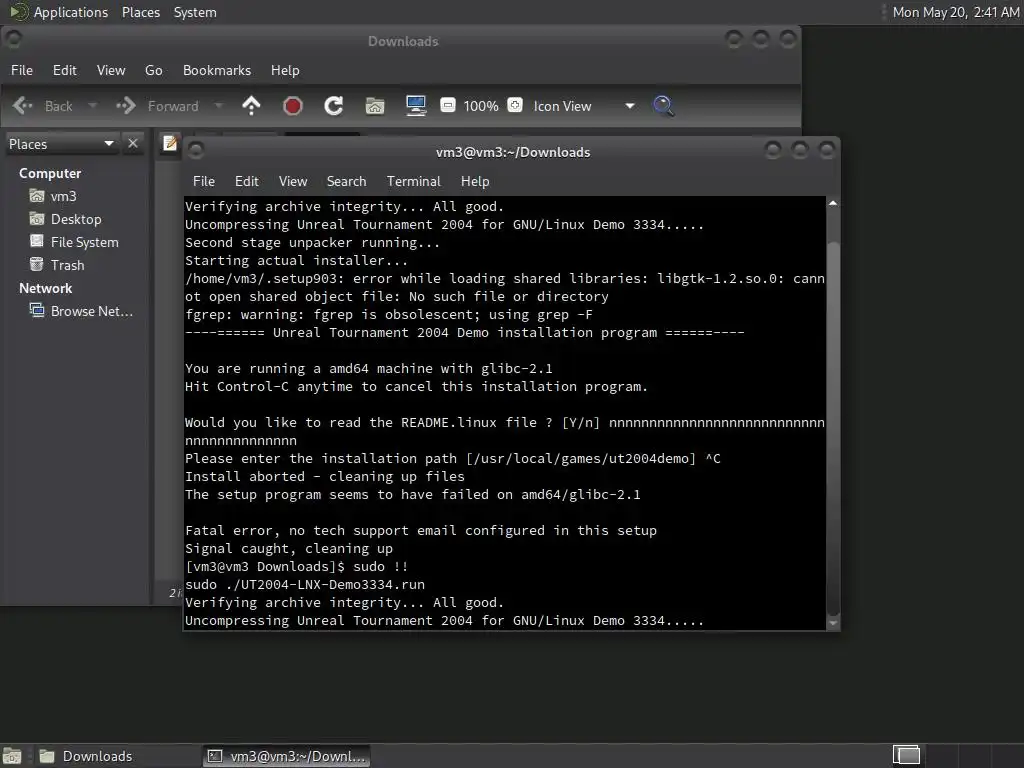Click the terminal title bar vm3@vm3:~/Downloads
Image resolution: width=1024 pixels, height=768 pixels.
click(x=513, y=152)
